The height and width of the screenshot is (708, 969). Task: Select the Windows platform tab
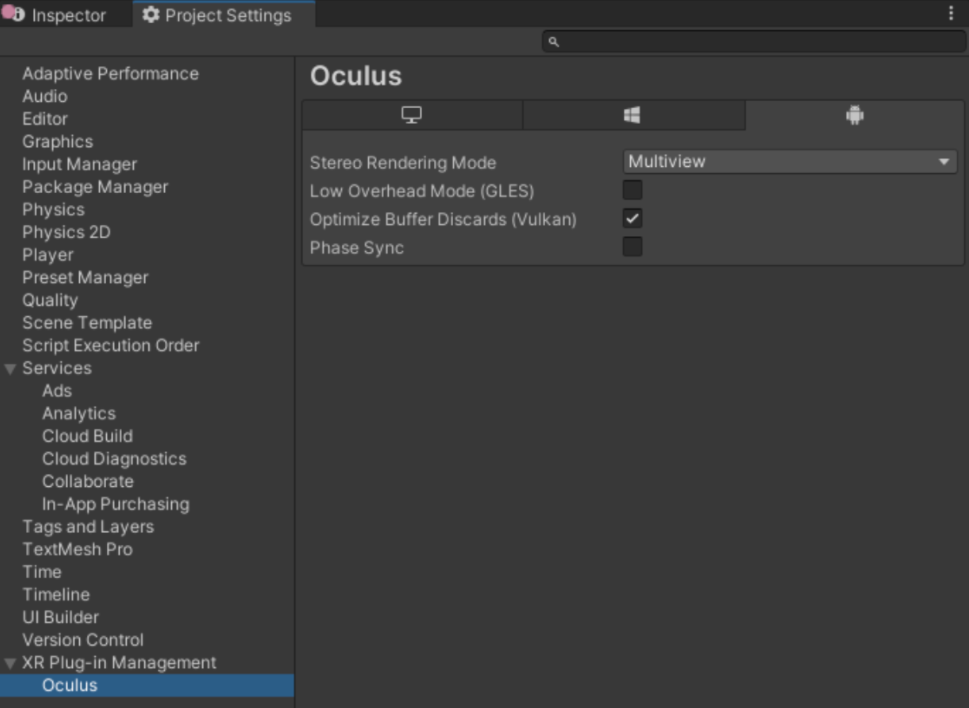(x=632, y=115)
